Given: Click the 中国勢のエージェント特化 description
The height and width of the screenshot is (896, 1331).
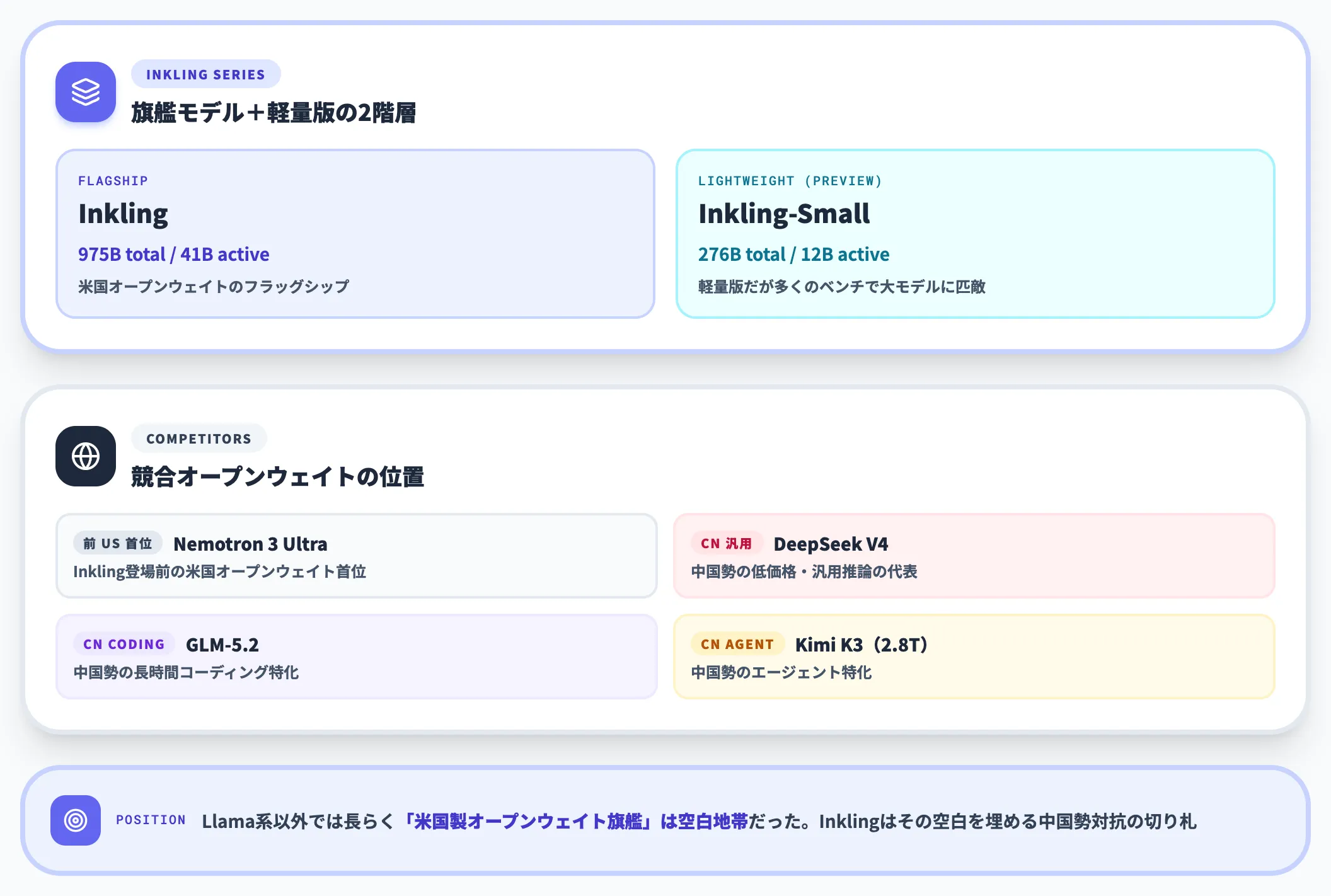Looking at the screenshot, I should (x=781, y=672).
